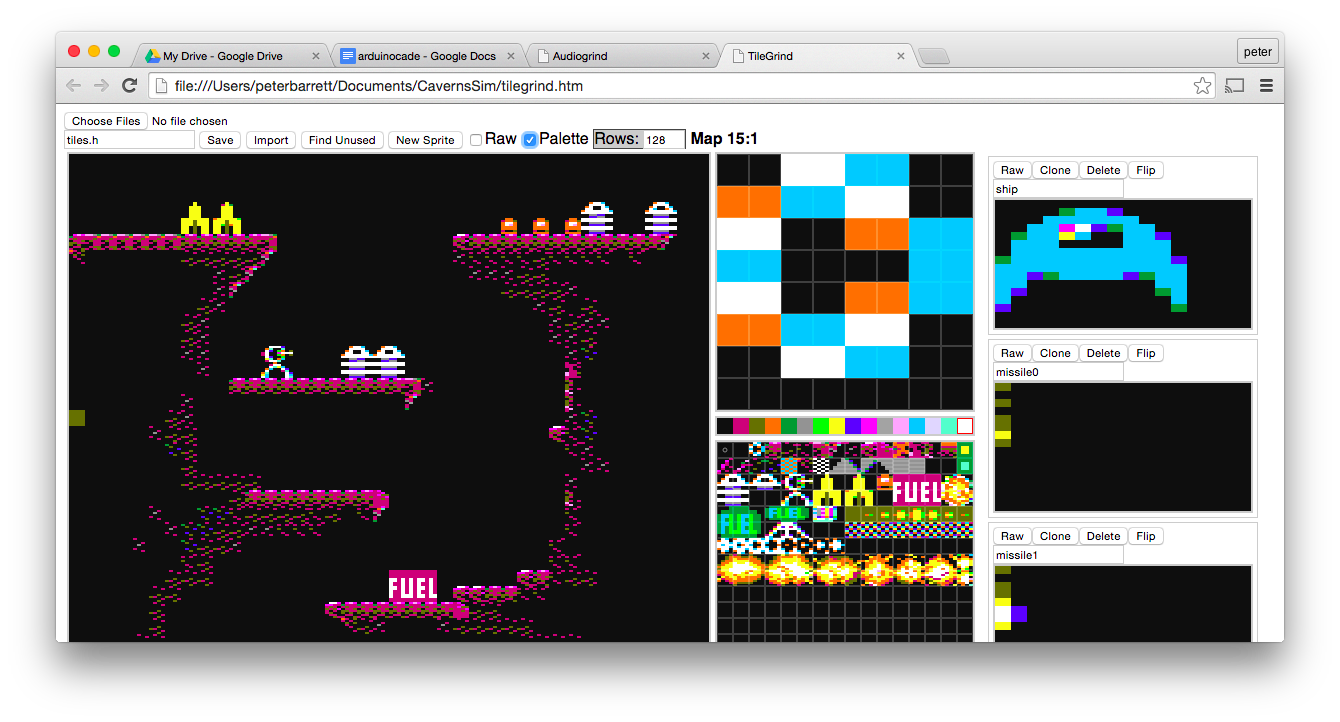Select the TileGrind tab

tap(820, 56)
